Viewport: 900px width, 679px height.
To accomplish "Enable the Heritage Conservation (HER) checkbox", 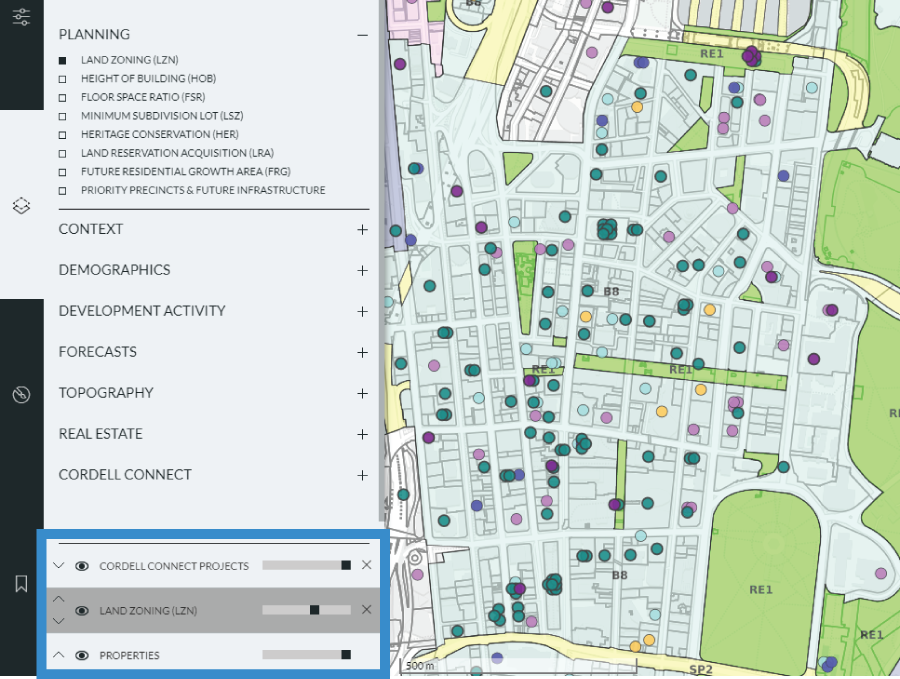I will pyautogui.click(x=62, y=134).
